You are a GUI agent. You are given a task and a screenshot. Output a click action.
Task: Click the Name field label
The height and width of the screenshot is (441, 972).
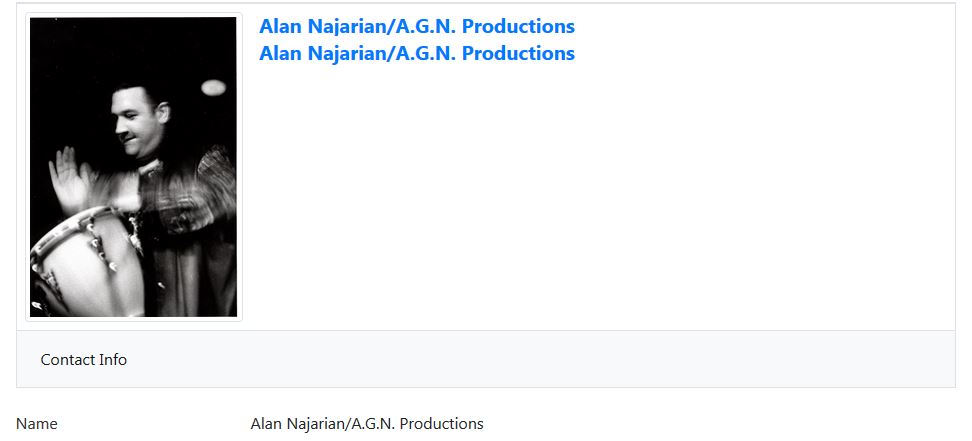pos(37,424)
